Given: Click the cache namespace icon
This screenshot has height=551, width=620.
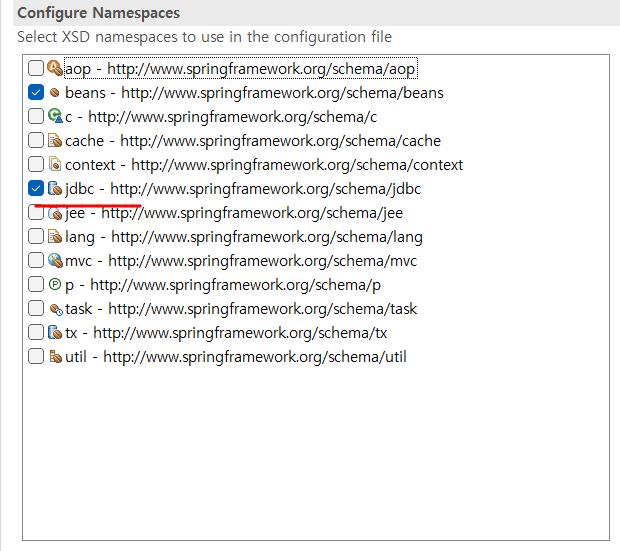Looking at the screenshot, I should pyautogui.click(x=55, y=140).
